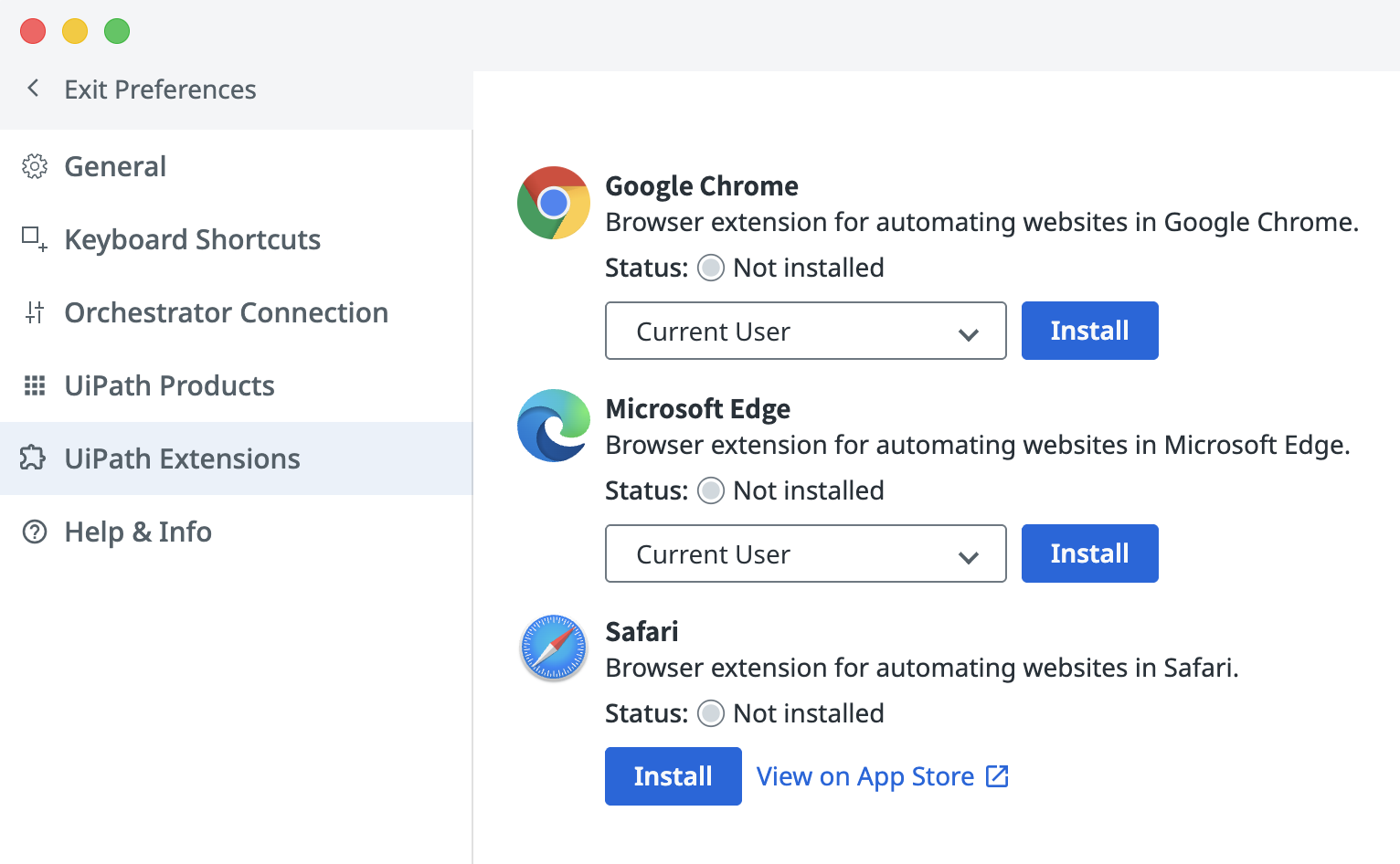Click the Safari status indicator circle
Viewport: 1400px width, 864px height.
(x=711, y=713)
